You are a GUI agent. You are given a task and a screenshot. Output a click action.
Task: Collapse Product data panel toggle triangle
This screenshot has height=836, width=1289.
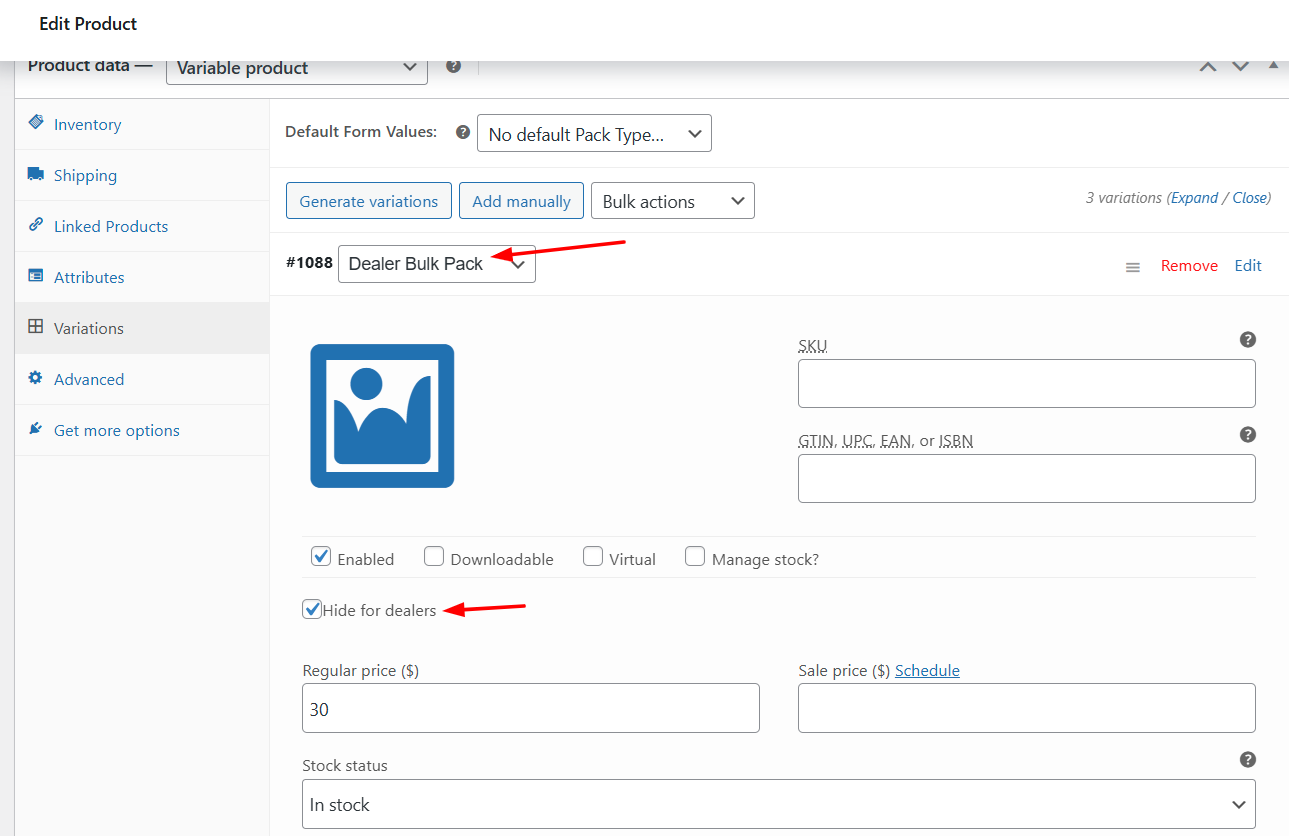point(1273,65)
